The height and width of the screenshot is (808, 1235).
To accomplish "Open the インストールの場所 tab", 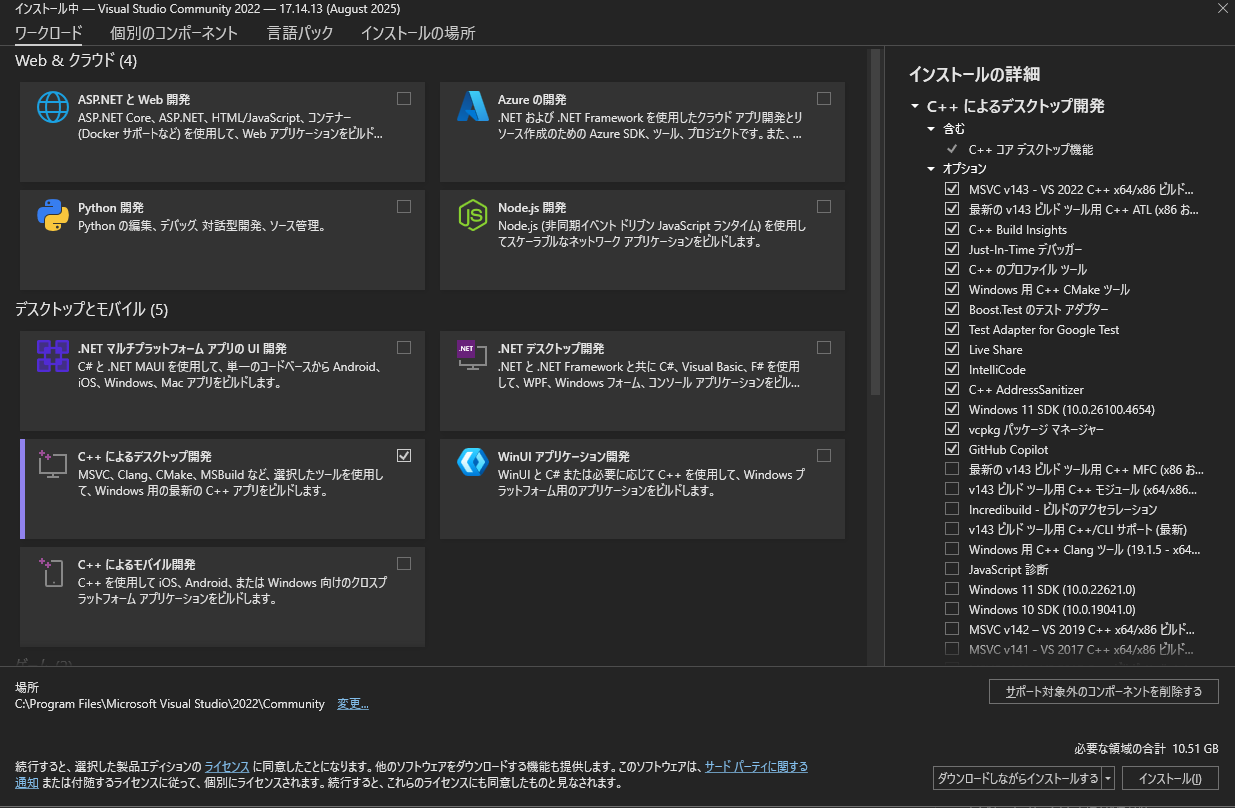I will tap(418, 33).
